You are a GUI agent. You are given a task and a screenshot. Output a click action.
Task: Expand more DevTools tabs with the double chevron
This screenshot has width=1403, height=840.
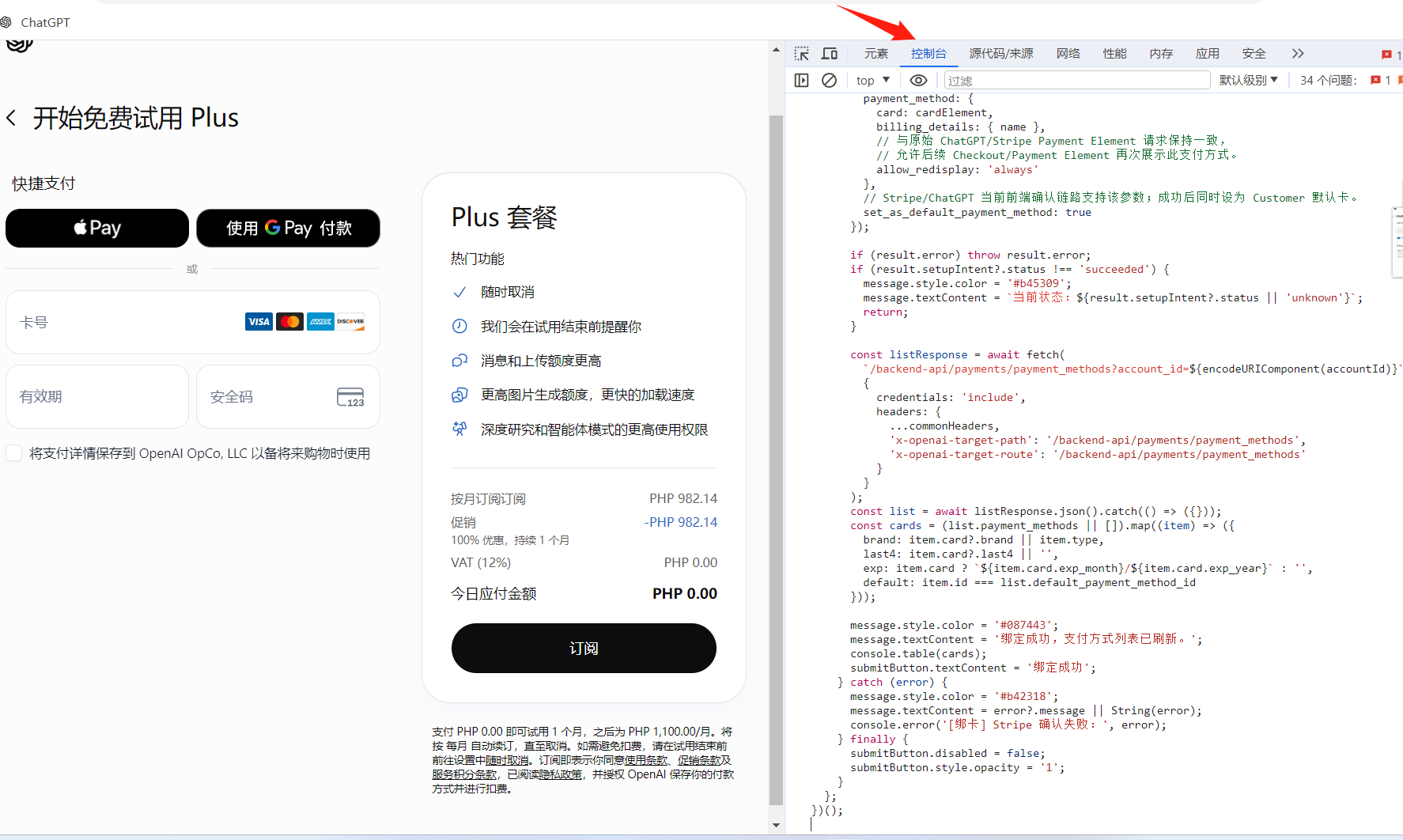pyautogui.click(x=1298, y=54)
